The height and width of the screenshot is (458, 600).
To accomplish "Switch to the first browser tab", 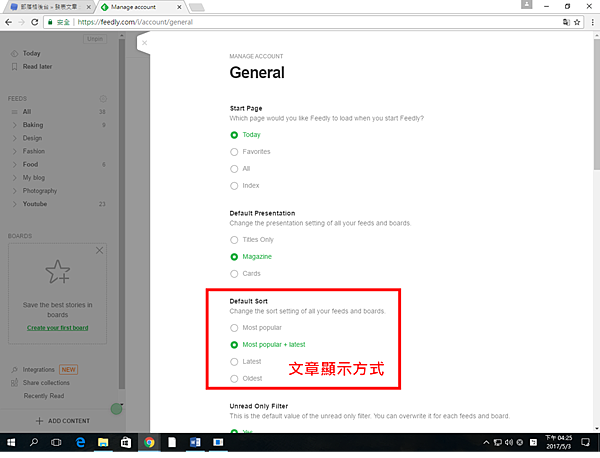I will pos(48,7).
